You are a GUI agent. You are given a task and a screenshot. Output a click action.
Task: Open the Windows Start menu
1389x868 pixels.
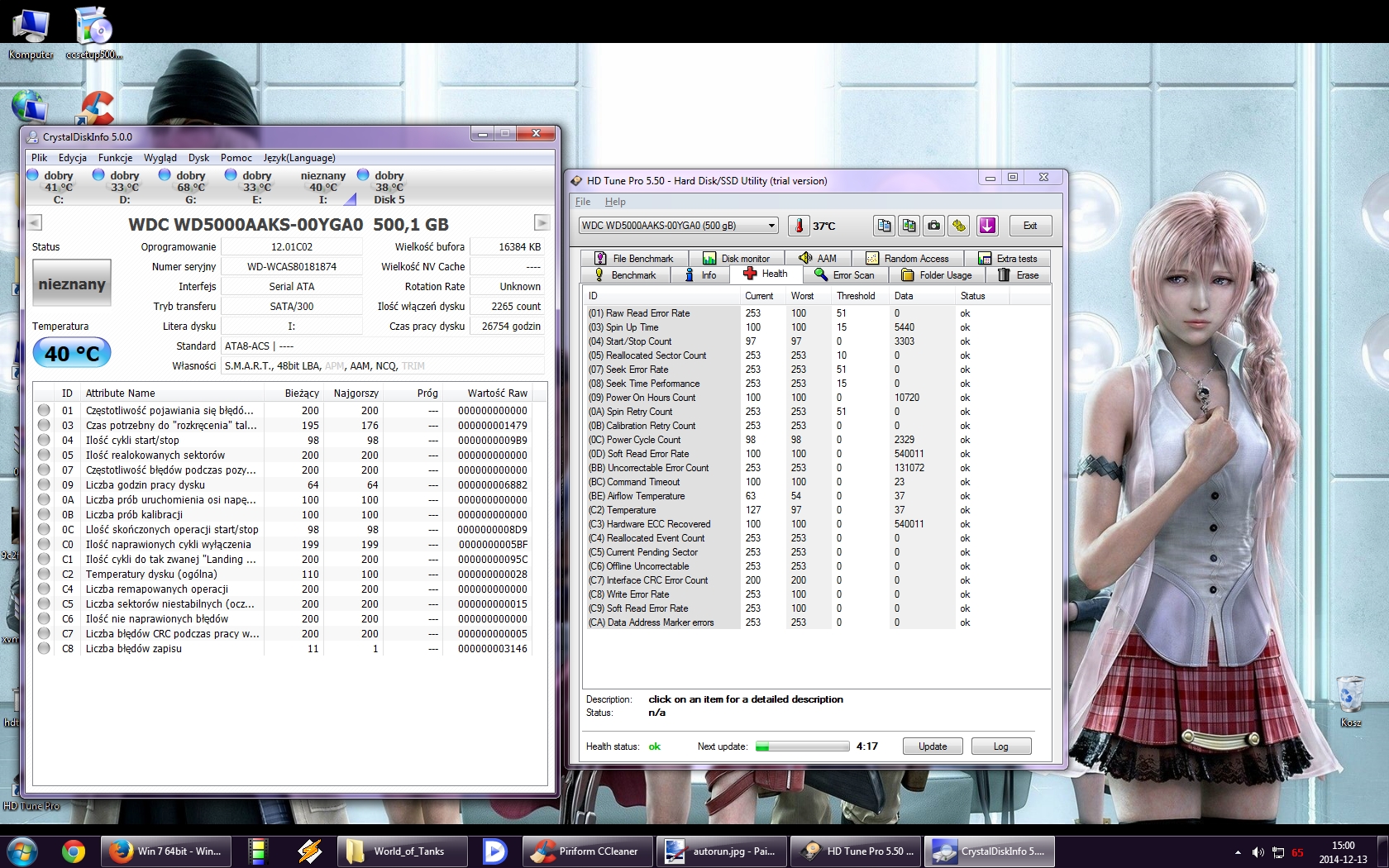click(22, 851)
